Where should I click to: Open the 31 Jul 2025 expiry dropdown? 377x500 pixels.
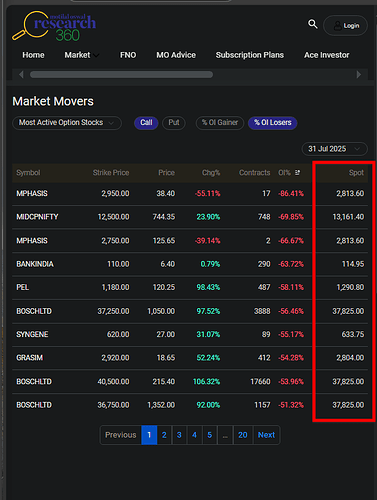[x=335, y=149]
